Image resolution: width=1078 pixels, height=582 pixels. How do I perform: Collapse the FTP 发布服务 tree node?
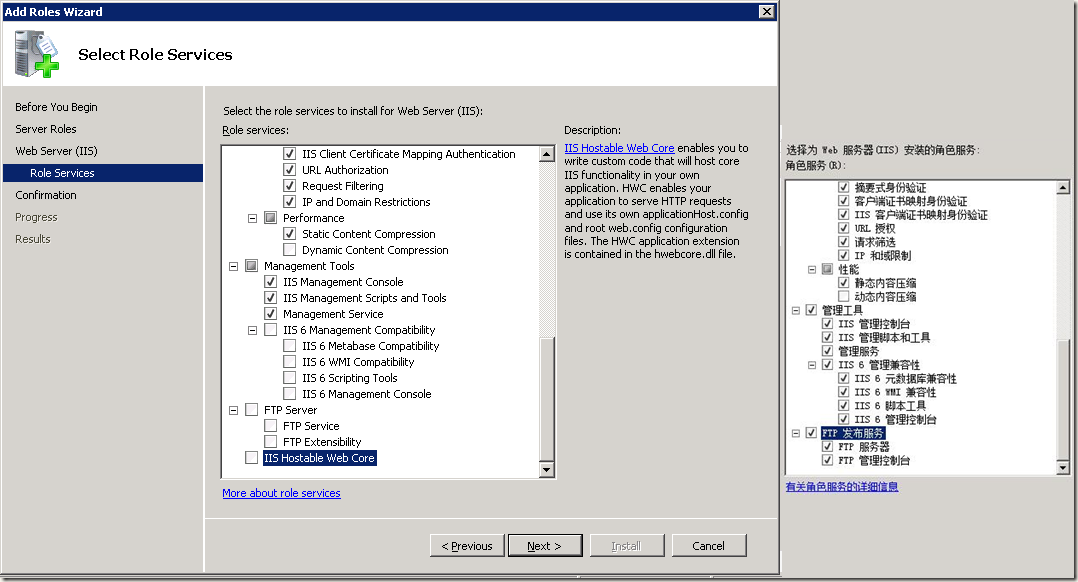click(x=795, y=433)
